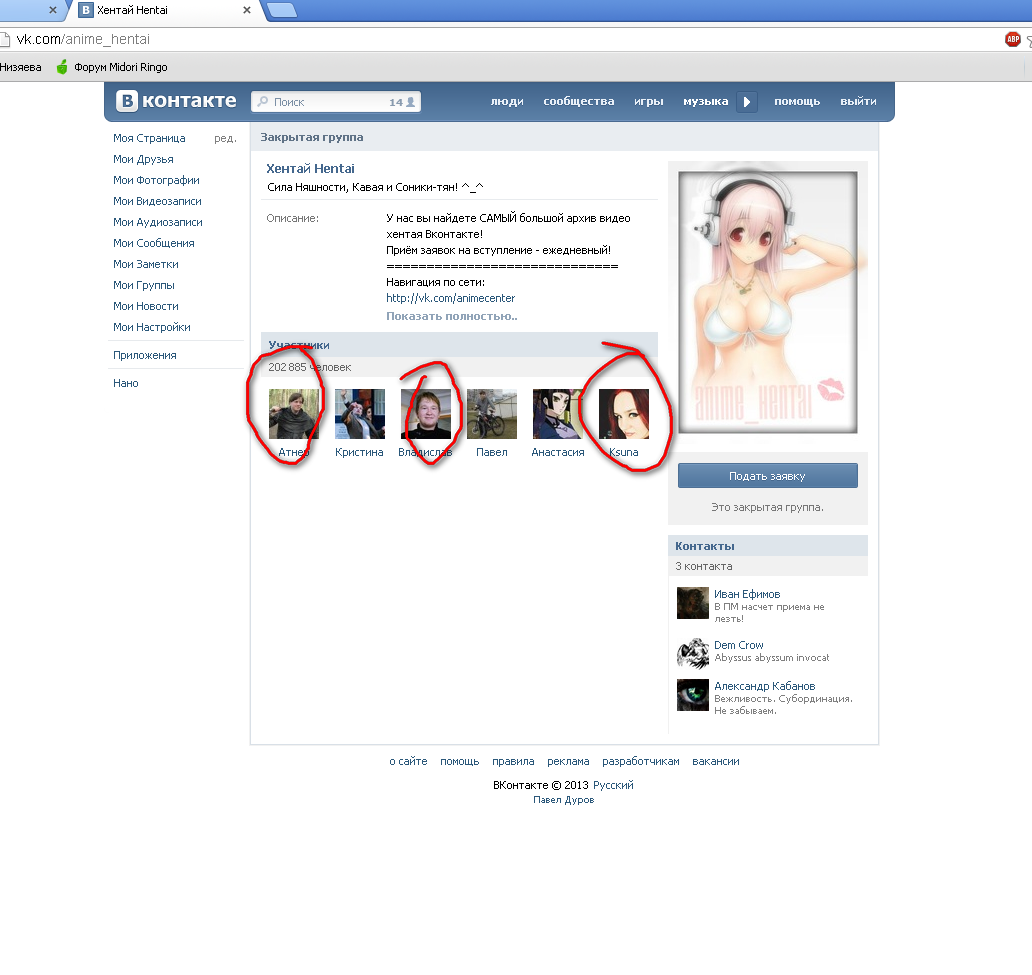Open the музыка header menu
Screen dimensions: 1032x975
point(706,101)
